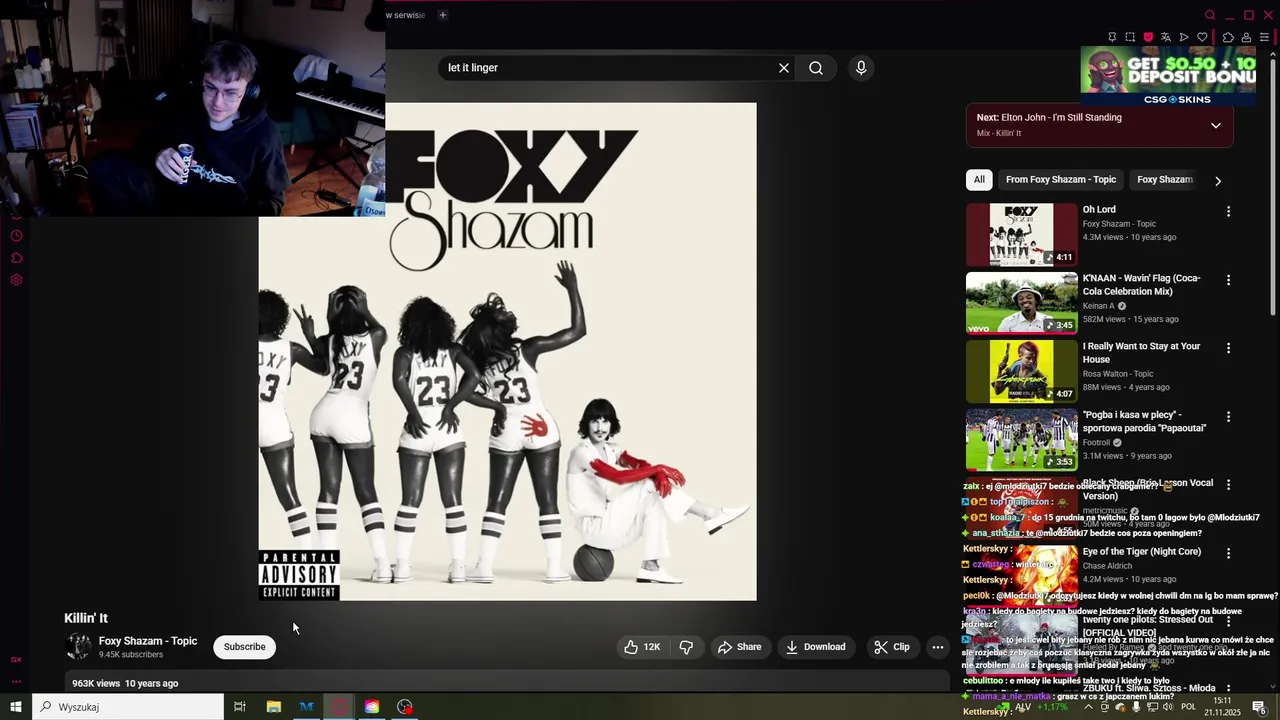This screenshot has height=720, width=1280.
Task: Open Foxy Shazam - Topic channel link
Action: 148,641
